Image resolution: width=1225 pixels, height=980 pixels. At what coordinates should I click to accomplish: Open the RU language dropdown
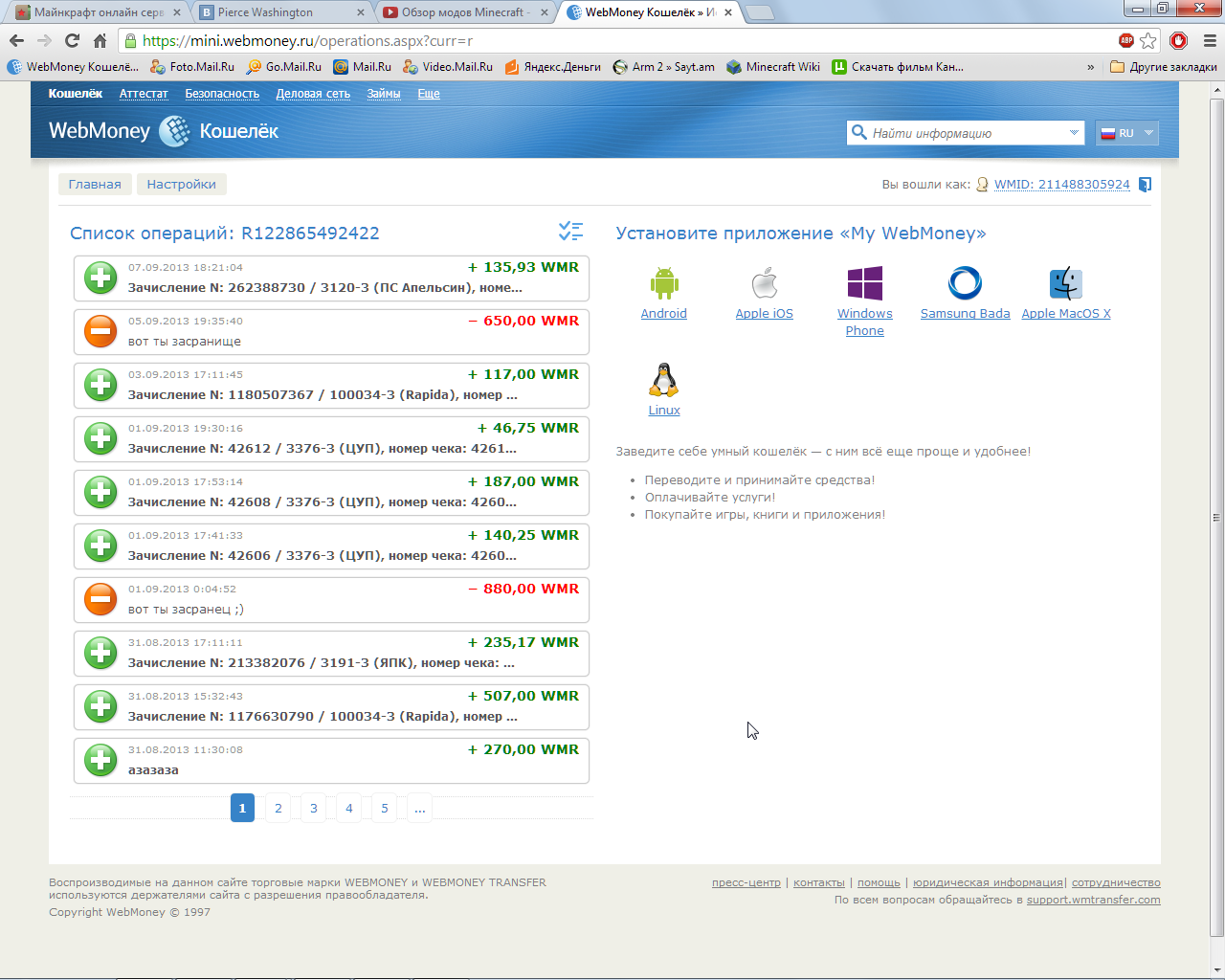(1126, 133)
